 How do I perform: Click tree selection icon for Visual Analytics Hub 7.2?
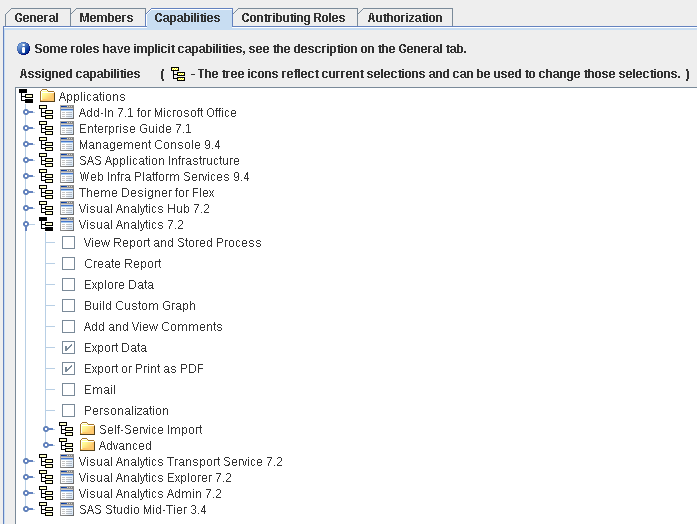coord(46,208)
